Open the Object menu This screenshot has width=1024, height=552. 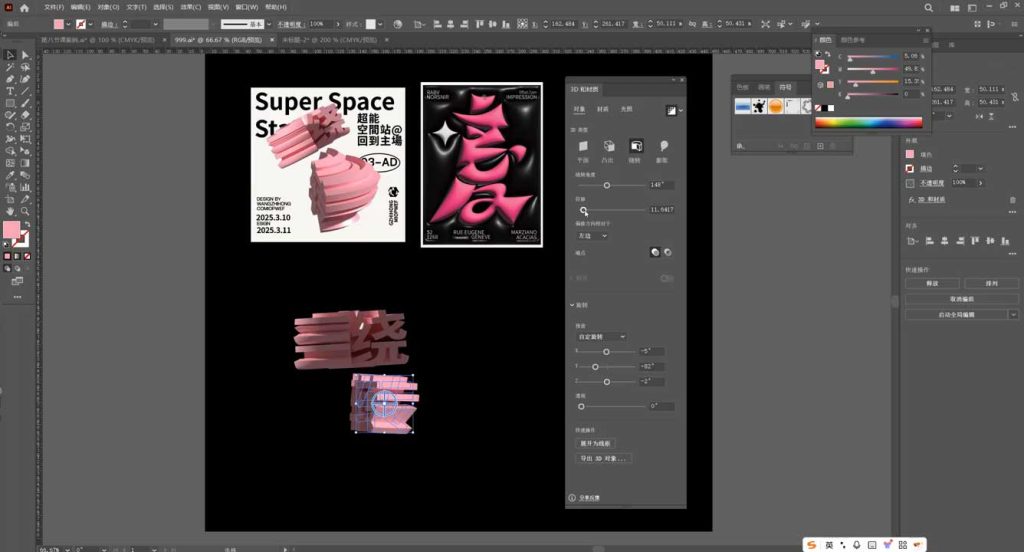coord(108,7)
